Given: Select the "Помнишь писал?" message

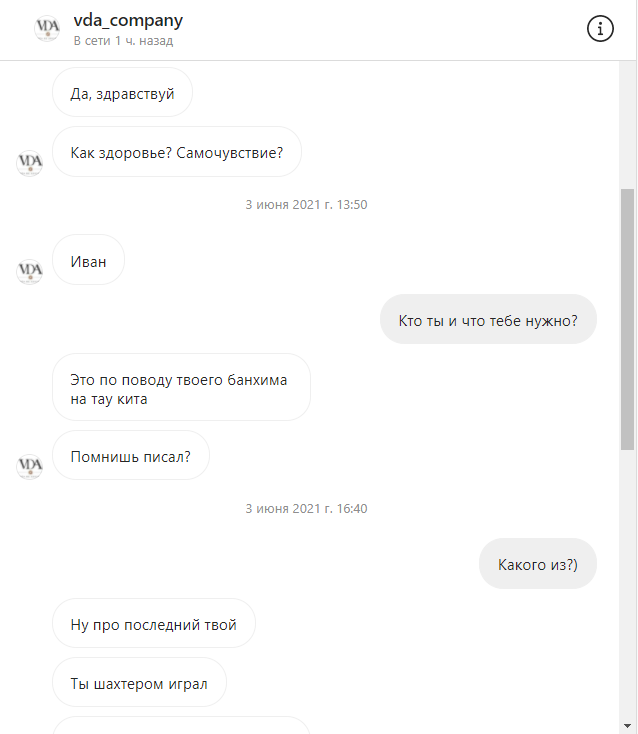Looking at the screenshot, I should tap(131, 455).
